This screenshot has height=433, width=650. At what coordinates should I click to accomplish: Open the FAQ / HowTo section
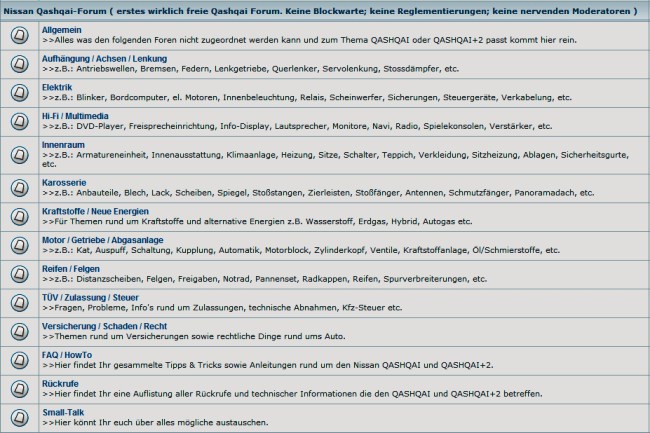(x=67, y=354)
